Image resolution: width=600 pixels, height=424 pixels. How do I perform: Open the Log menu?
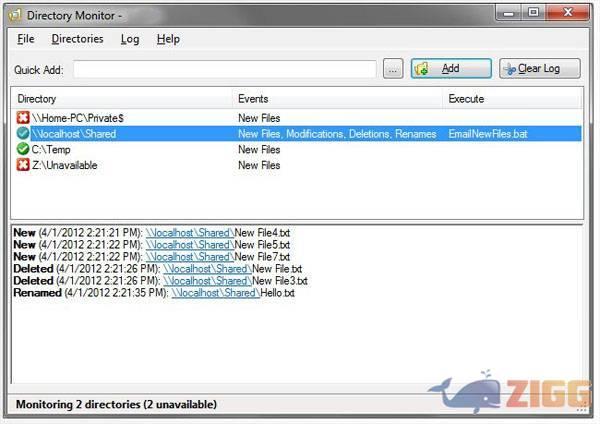click(x=130, y=39)
